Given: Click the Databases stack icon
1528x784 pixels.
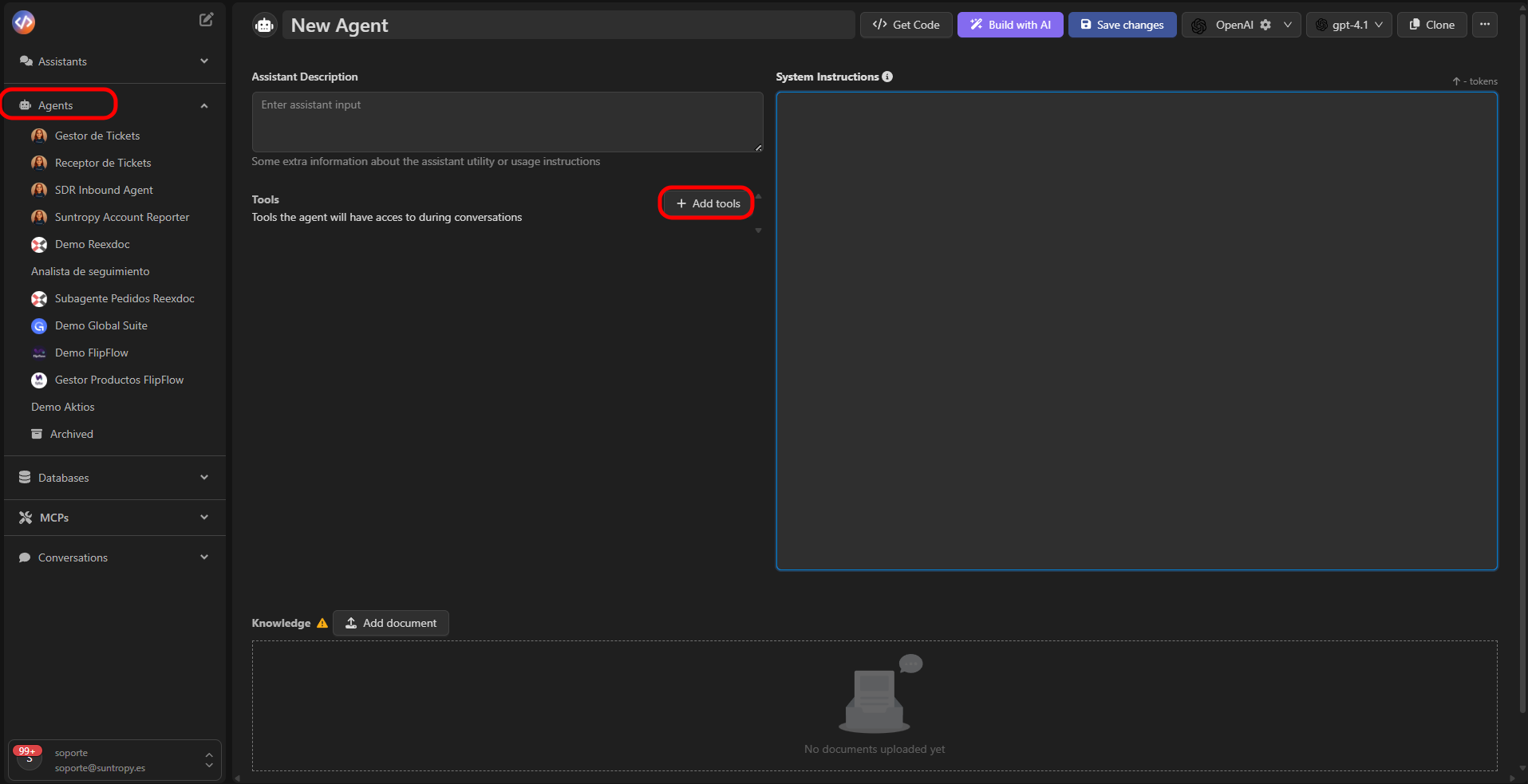Looking at the screenshot, I should click(25, 477).
